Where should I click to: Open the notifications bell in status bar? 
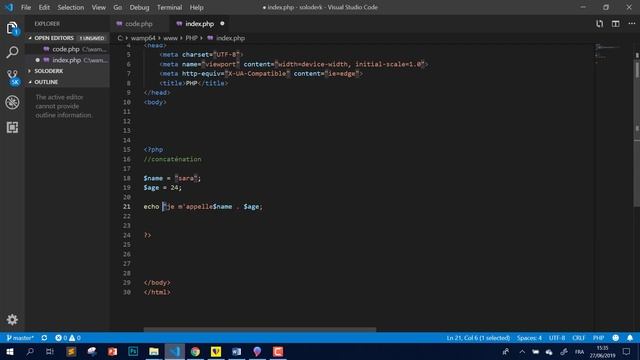click(630, 338)
